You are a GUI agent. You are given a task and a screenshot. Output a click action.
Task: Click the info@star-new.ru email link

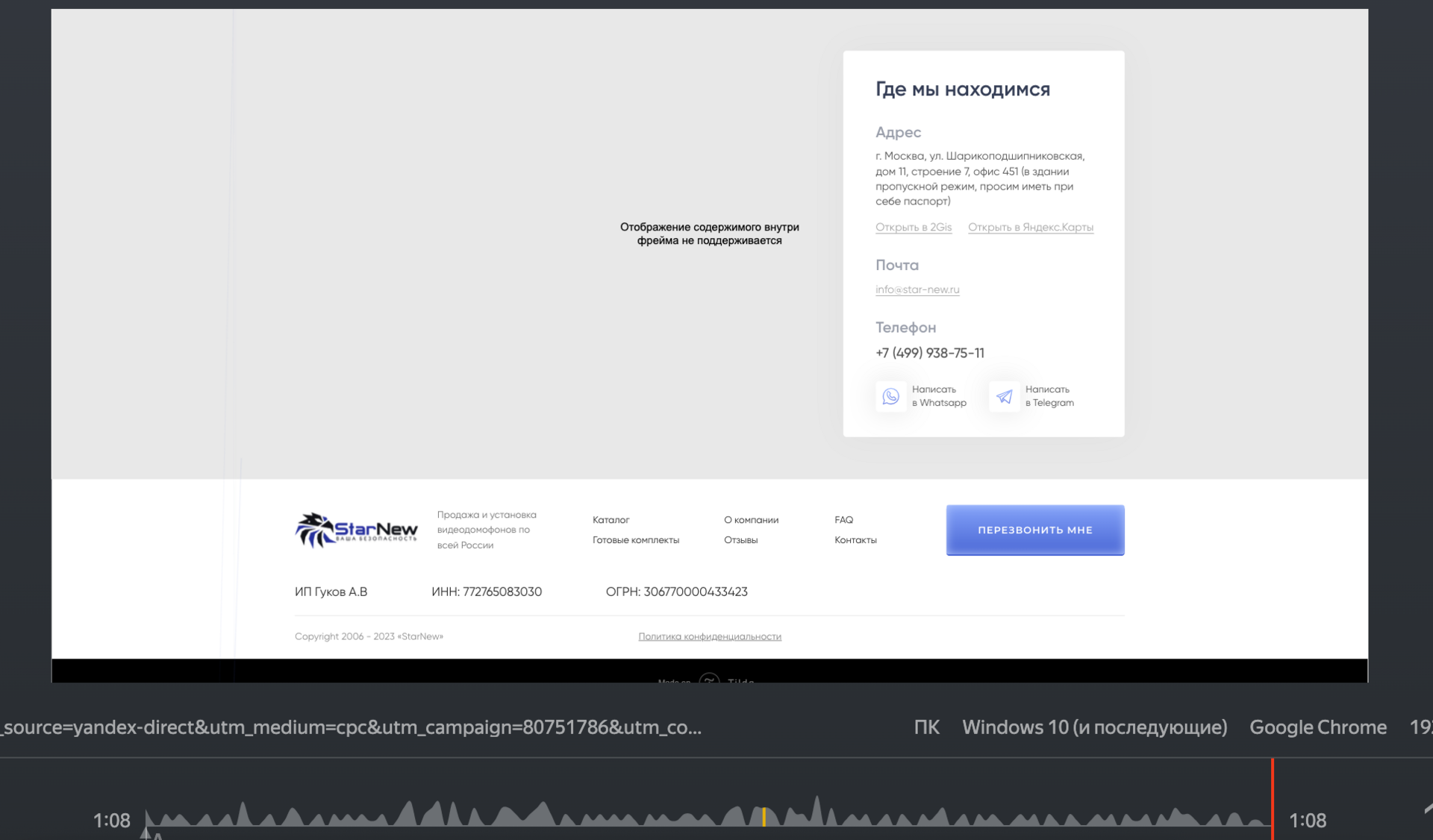click(x=917, y=289)
